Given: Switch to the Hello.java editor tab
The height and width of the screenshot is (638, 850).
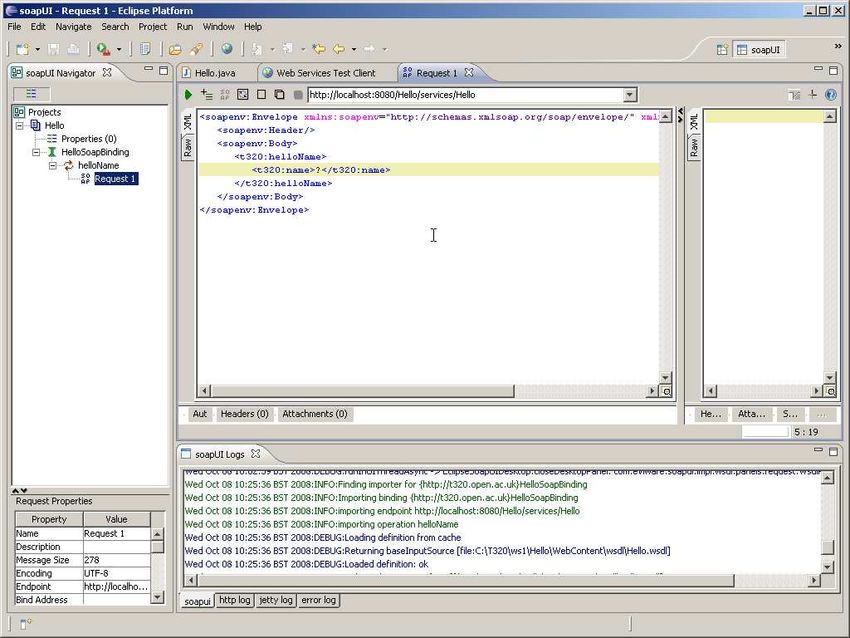Looking at the screenshot, I should click(215, 73).
